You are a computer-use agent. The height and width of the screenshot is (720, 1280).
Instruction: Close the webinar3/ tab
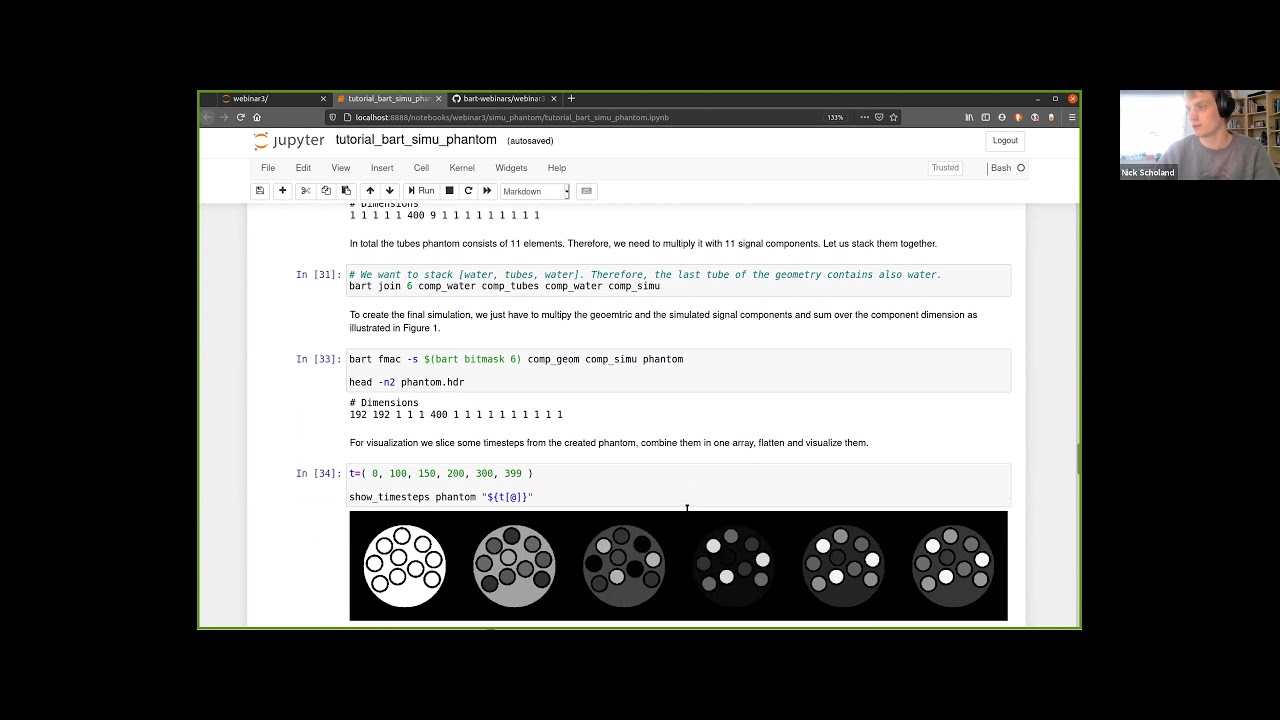click(x=323, y=99)
